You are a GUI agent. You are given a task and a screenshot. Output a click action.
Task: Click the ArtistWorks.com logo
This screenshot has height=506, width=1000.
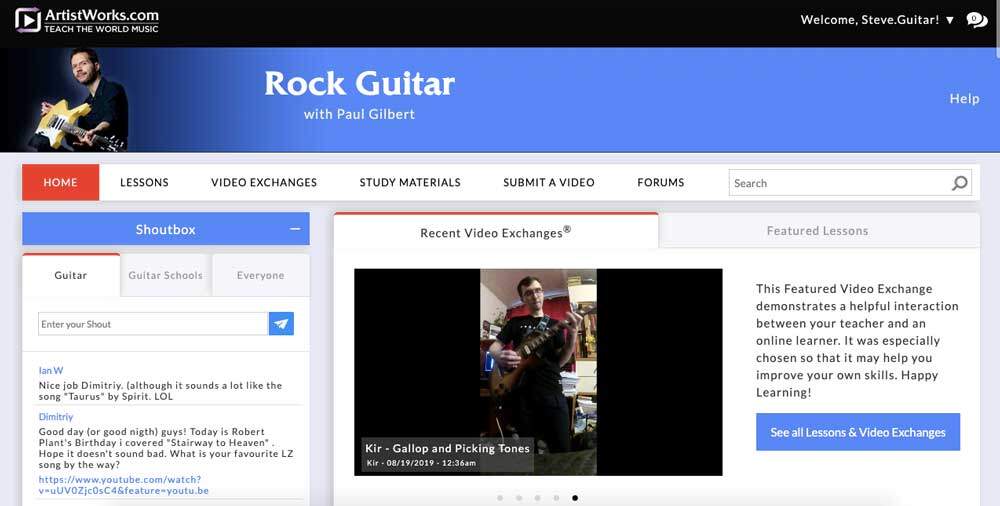87,20
